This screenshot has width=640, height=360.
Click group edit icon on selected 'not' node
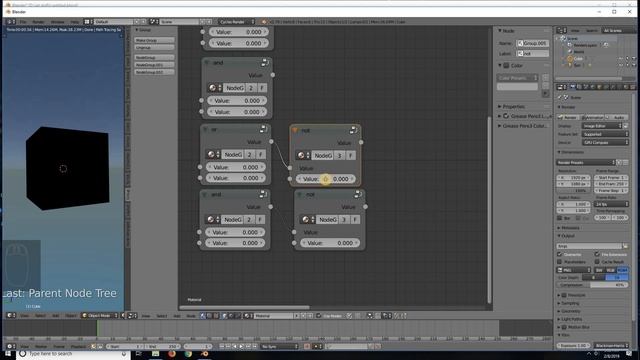pyautogui.click(x=353, y=130)
